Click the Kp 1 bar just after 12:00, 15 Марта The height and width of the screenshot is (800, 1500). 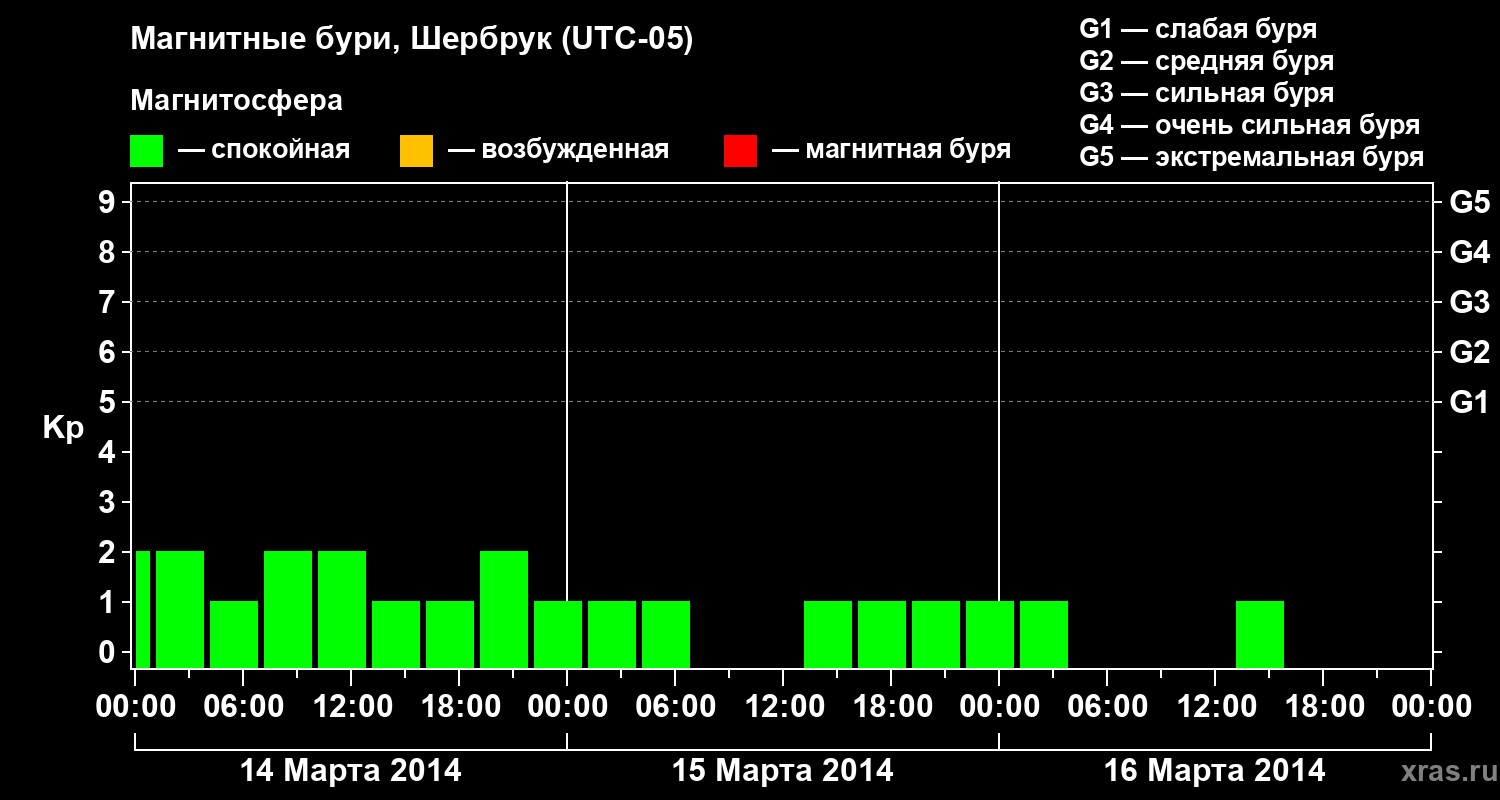tap(828, 634)
